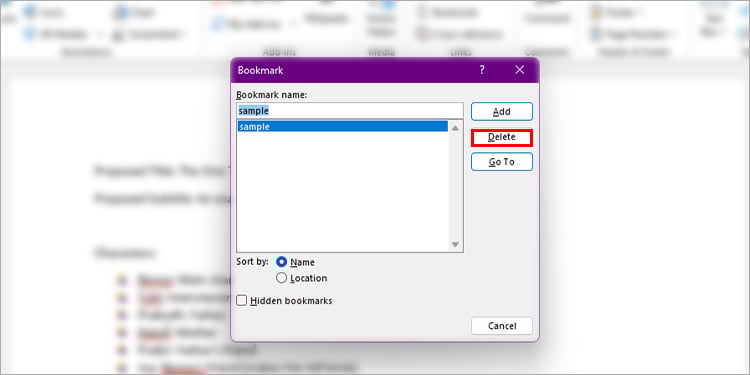
Task: Cancel the Bookmark dialog
Action: (502, 326)
